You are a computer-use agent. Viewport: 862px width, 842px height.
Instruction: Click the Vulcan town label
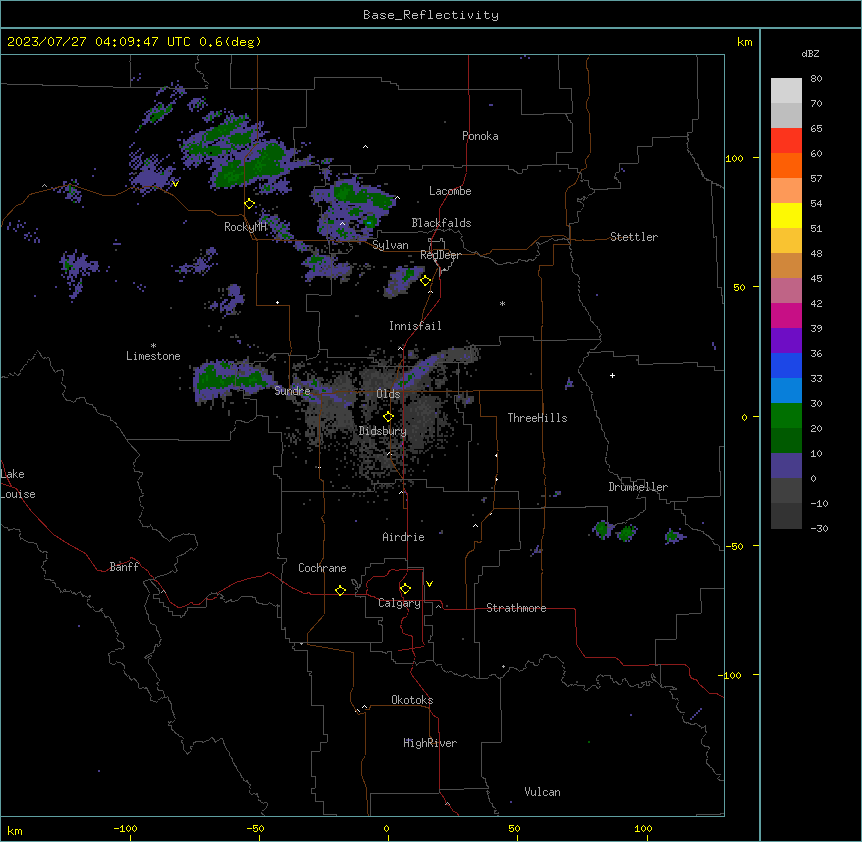[543, 792]
